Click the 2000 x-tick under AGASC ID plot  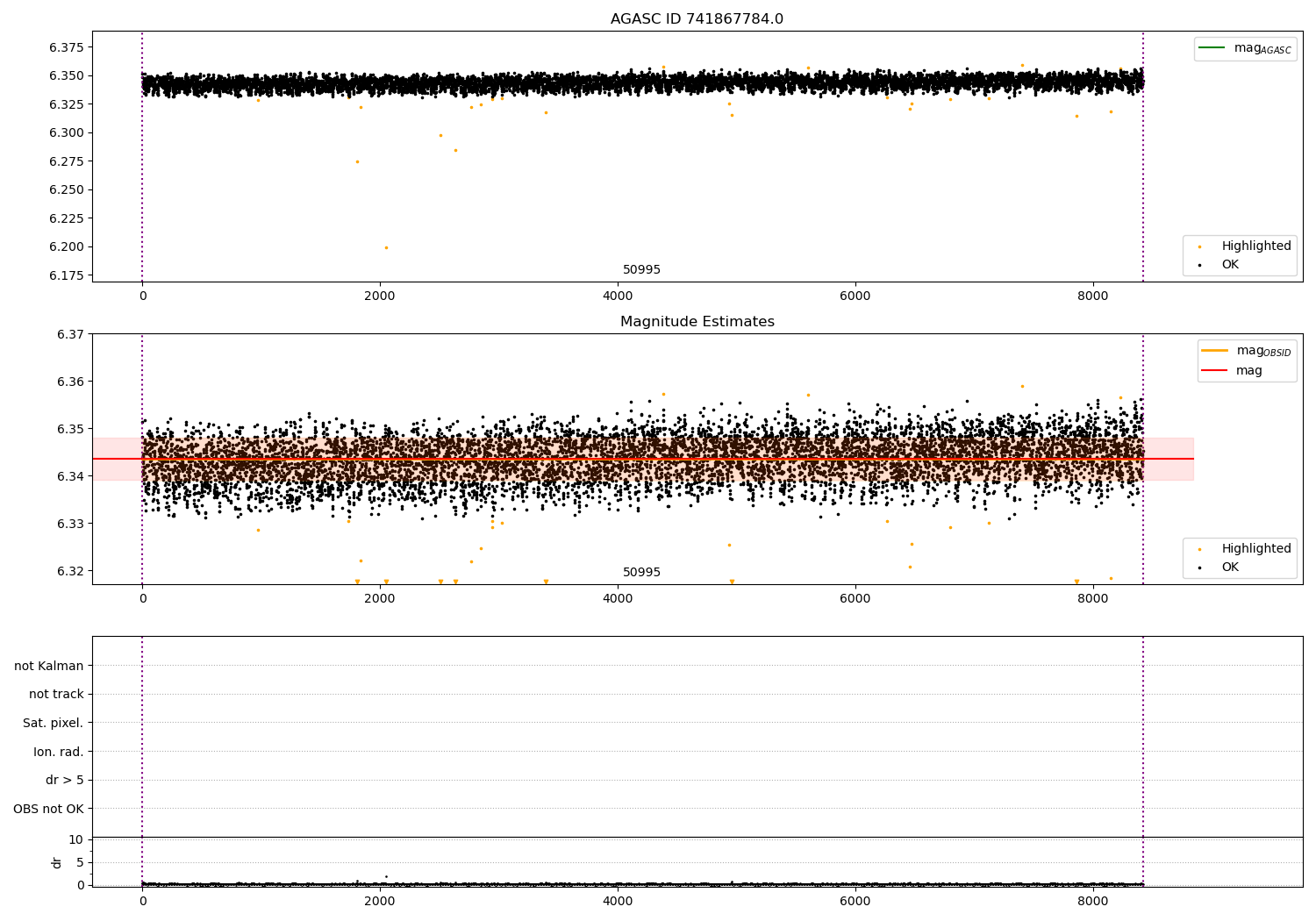coord(380,296)
